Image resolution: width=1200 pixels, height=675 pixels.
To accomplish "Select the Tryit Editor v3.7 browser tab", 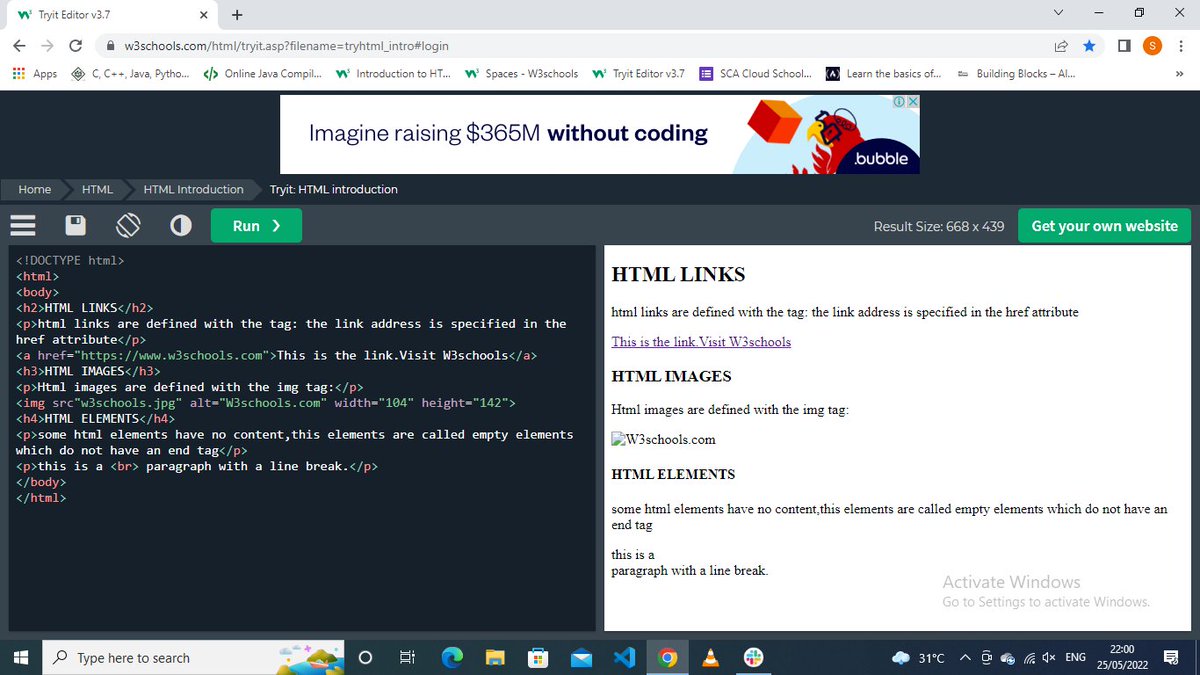I will coord(110,15).
